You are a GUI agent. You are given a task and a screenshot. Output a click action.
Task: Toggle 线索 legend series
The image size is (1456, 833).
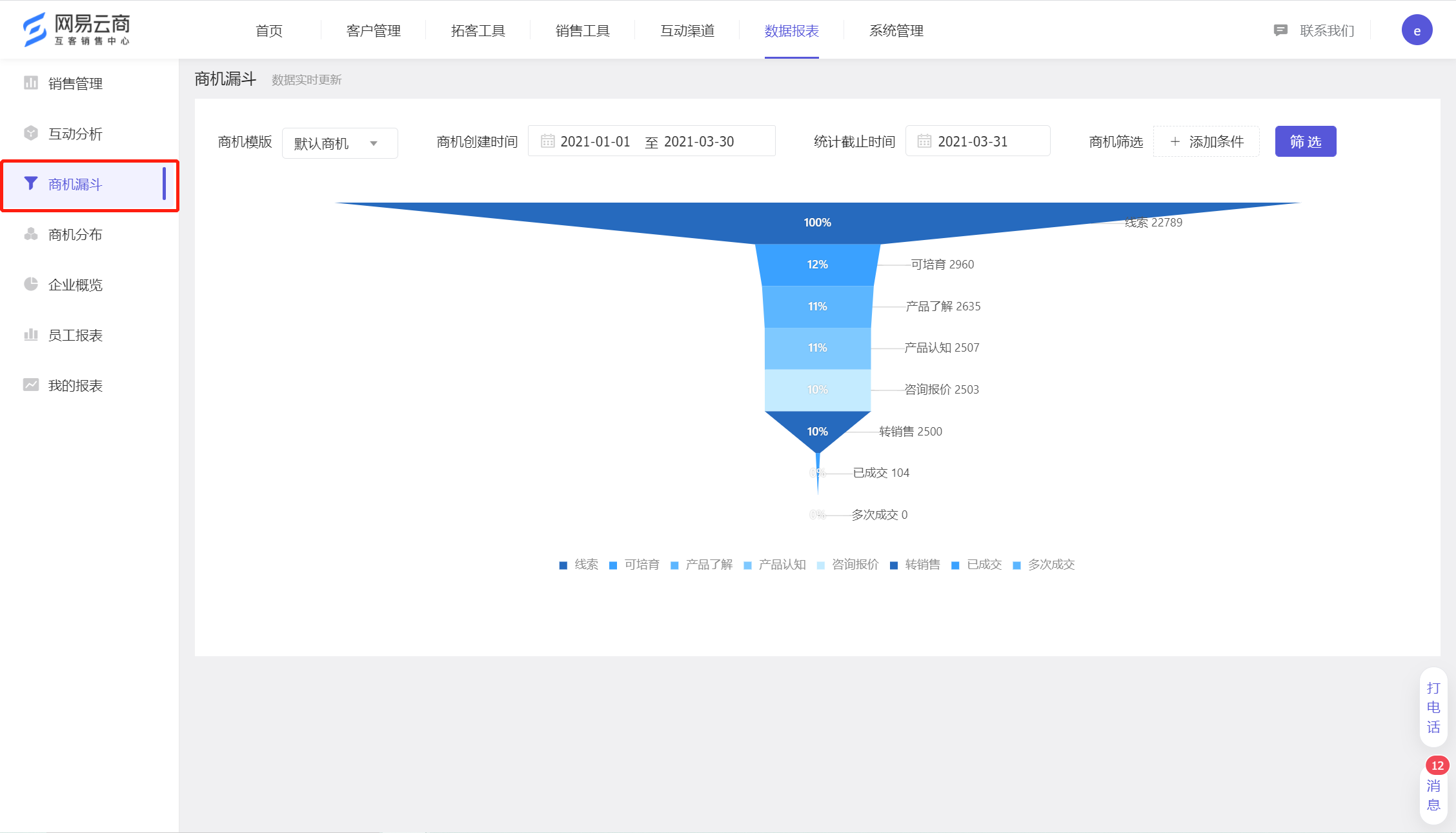click(579, 565)
